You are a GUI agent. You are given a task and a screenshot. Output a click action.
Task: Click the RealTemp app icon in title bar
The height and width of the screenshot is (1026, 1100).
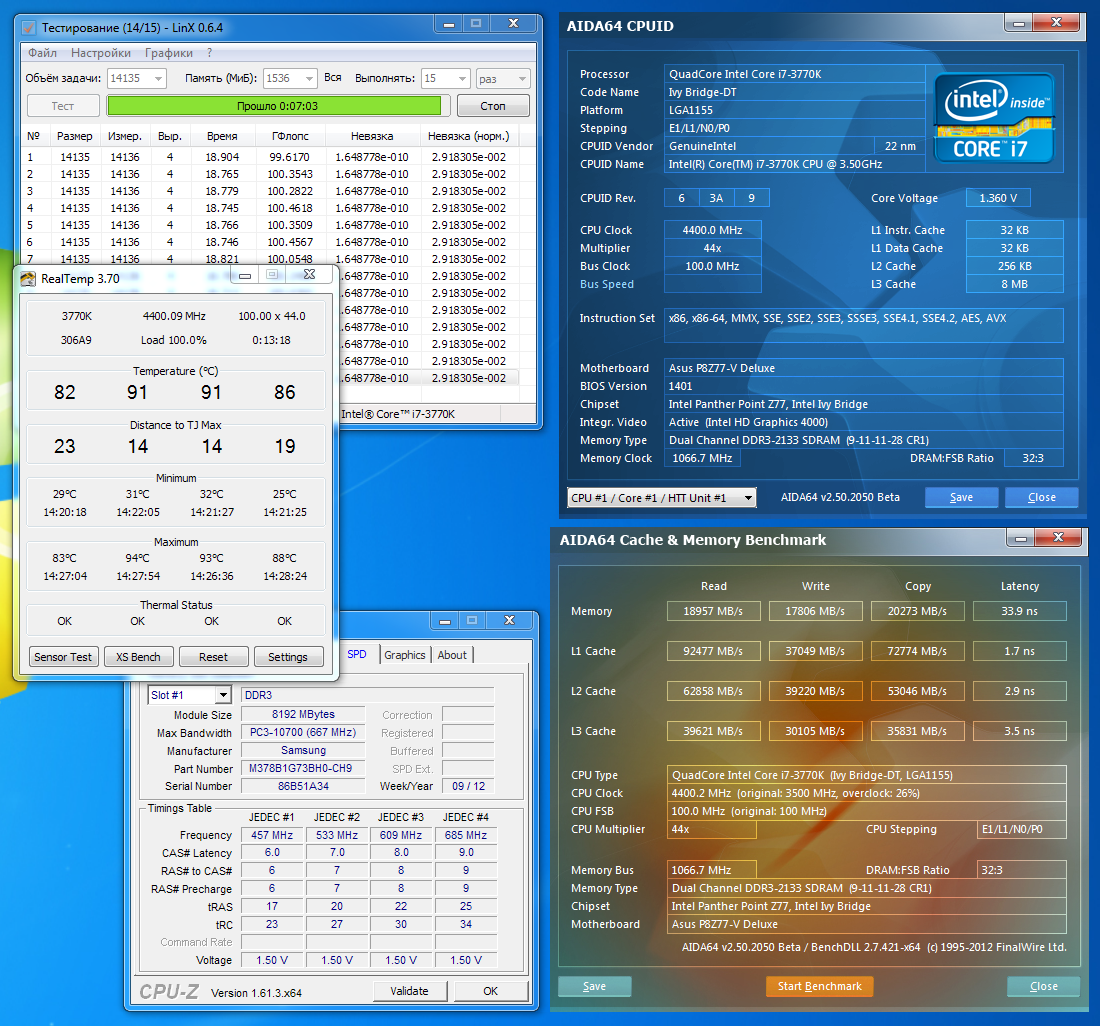click(x=27, y=279)
